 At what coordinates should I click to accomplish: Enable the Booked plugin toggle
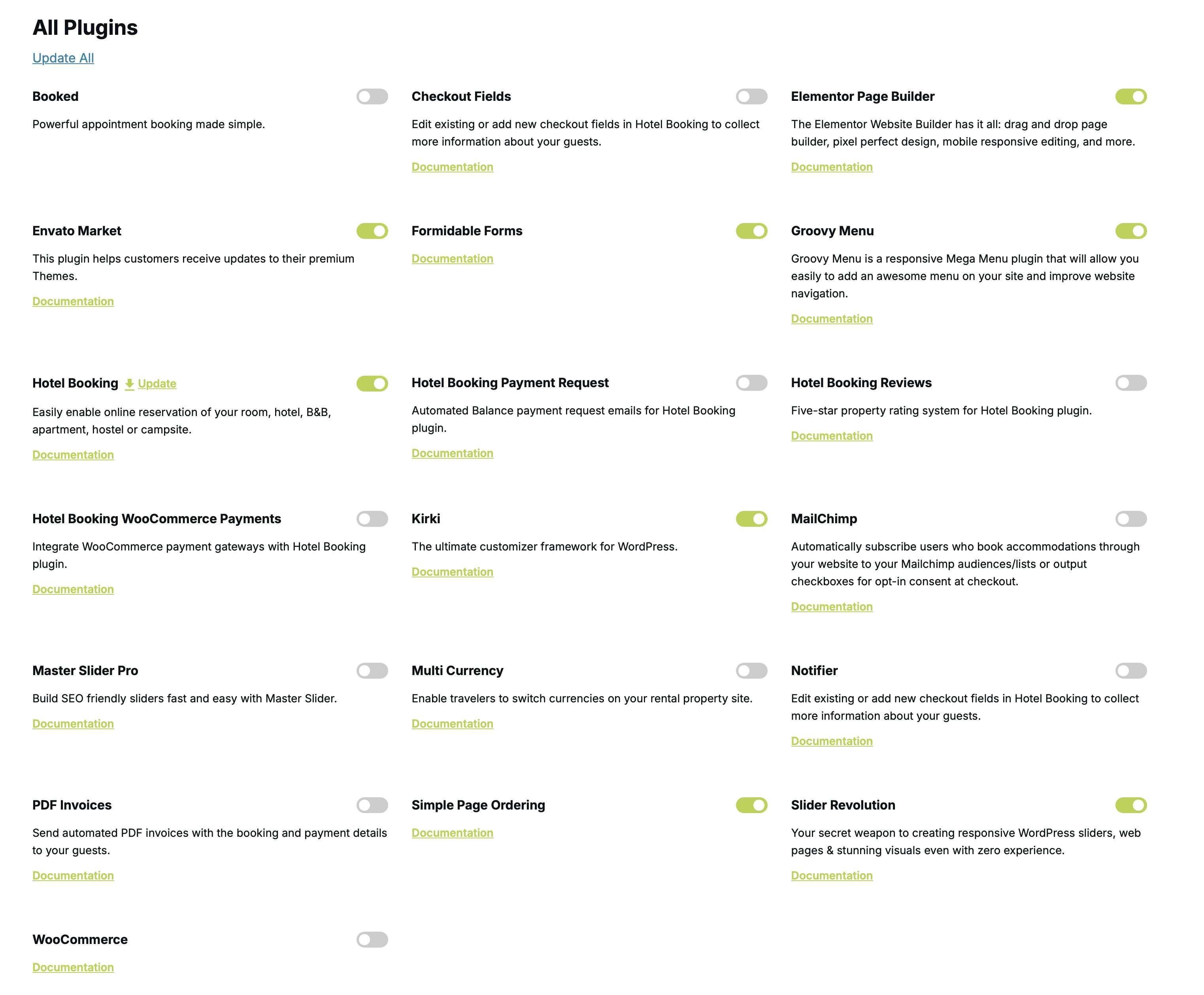(x=372, y=96)
